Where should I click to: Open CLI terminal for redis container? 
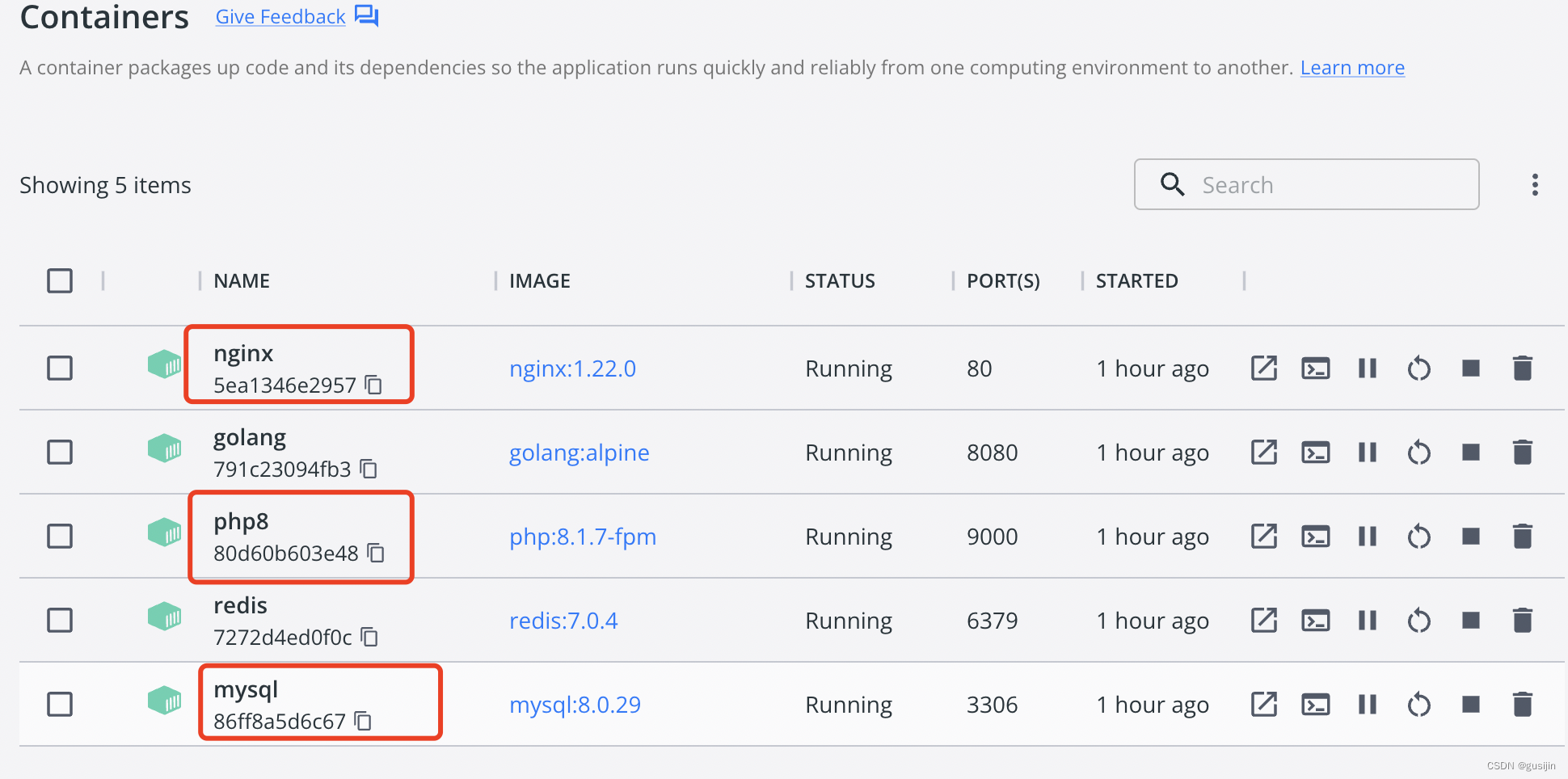(1316, 621)
